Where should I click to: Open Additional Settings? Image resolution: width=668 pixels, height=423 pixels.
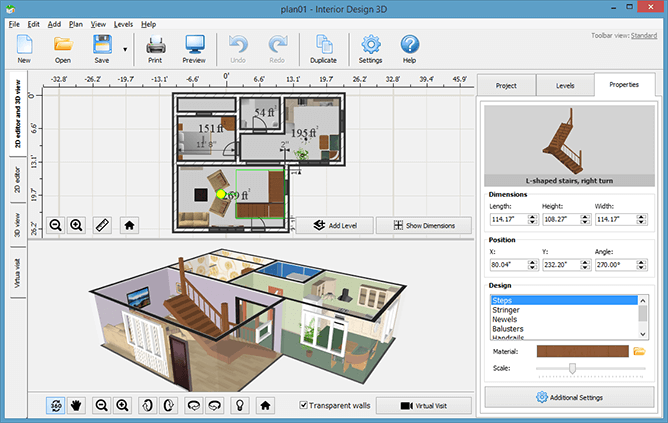[569, 397]
